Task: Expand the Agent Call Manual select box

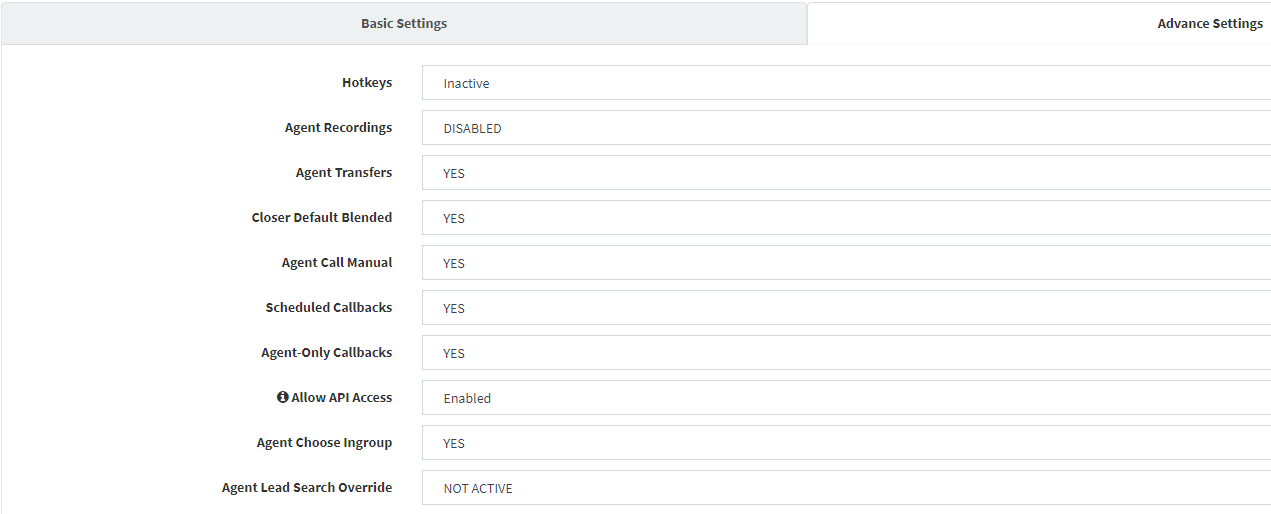Action: (846, 263)
